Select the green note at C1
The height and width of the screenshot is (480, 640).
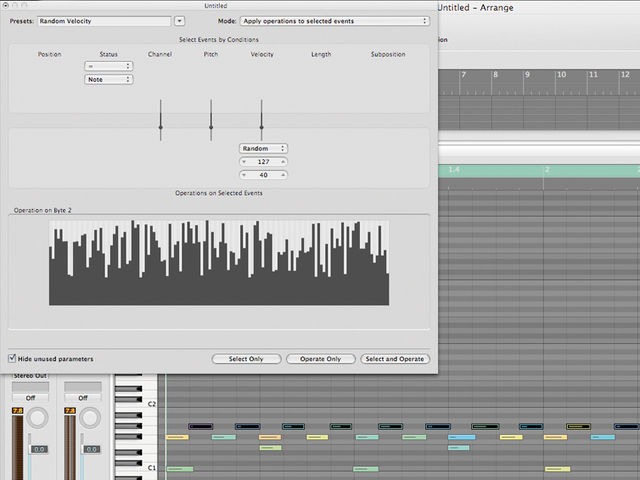click(x=180, y=469)
